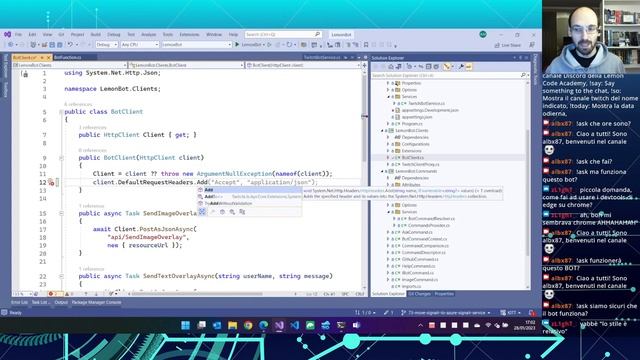Expand the Extensions folder

pyautogui.click(x=388, y=151)
